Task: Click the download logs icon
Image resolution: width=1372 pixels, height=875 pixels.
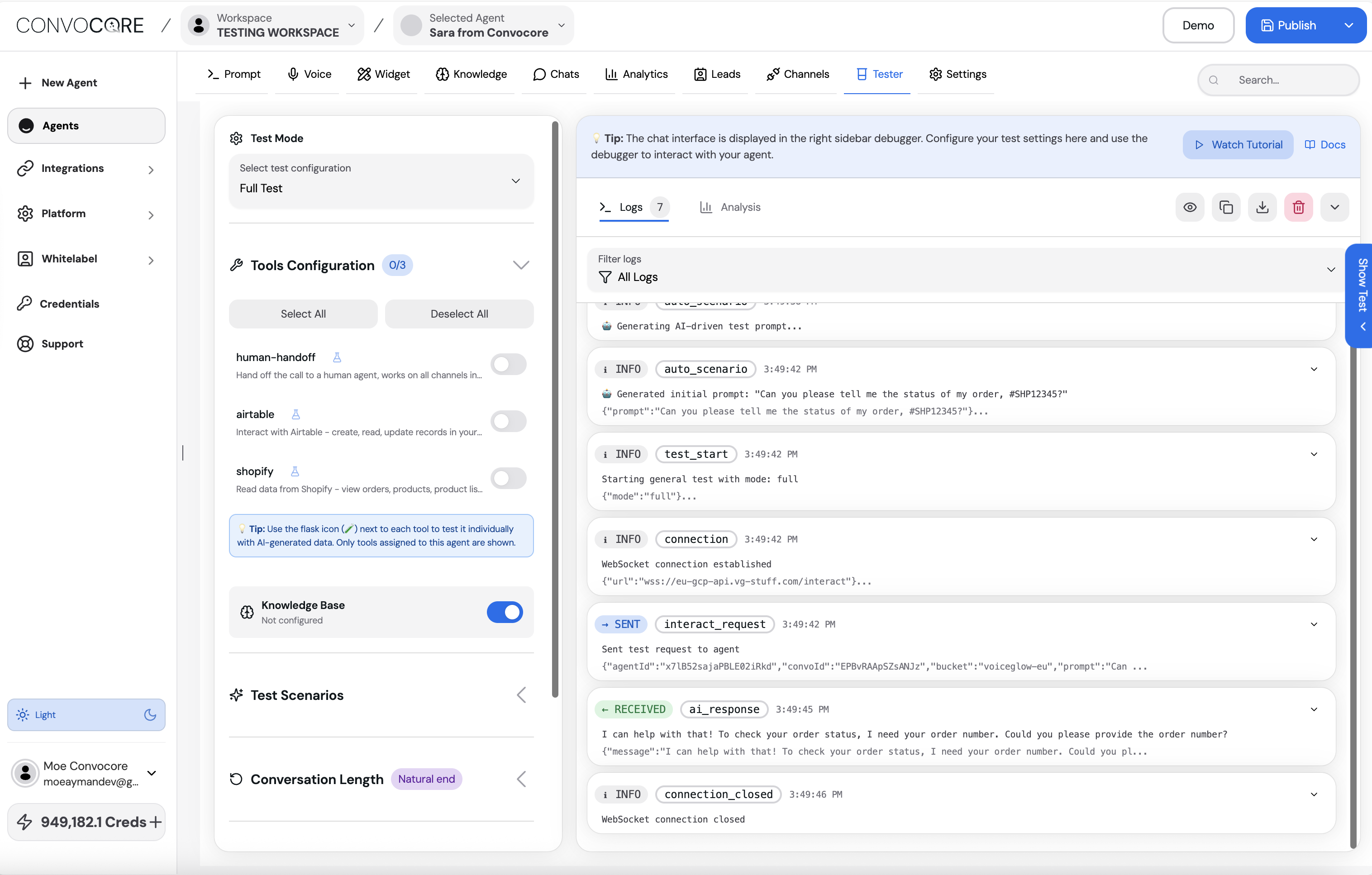Action: tap(1262, 207)
